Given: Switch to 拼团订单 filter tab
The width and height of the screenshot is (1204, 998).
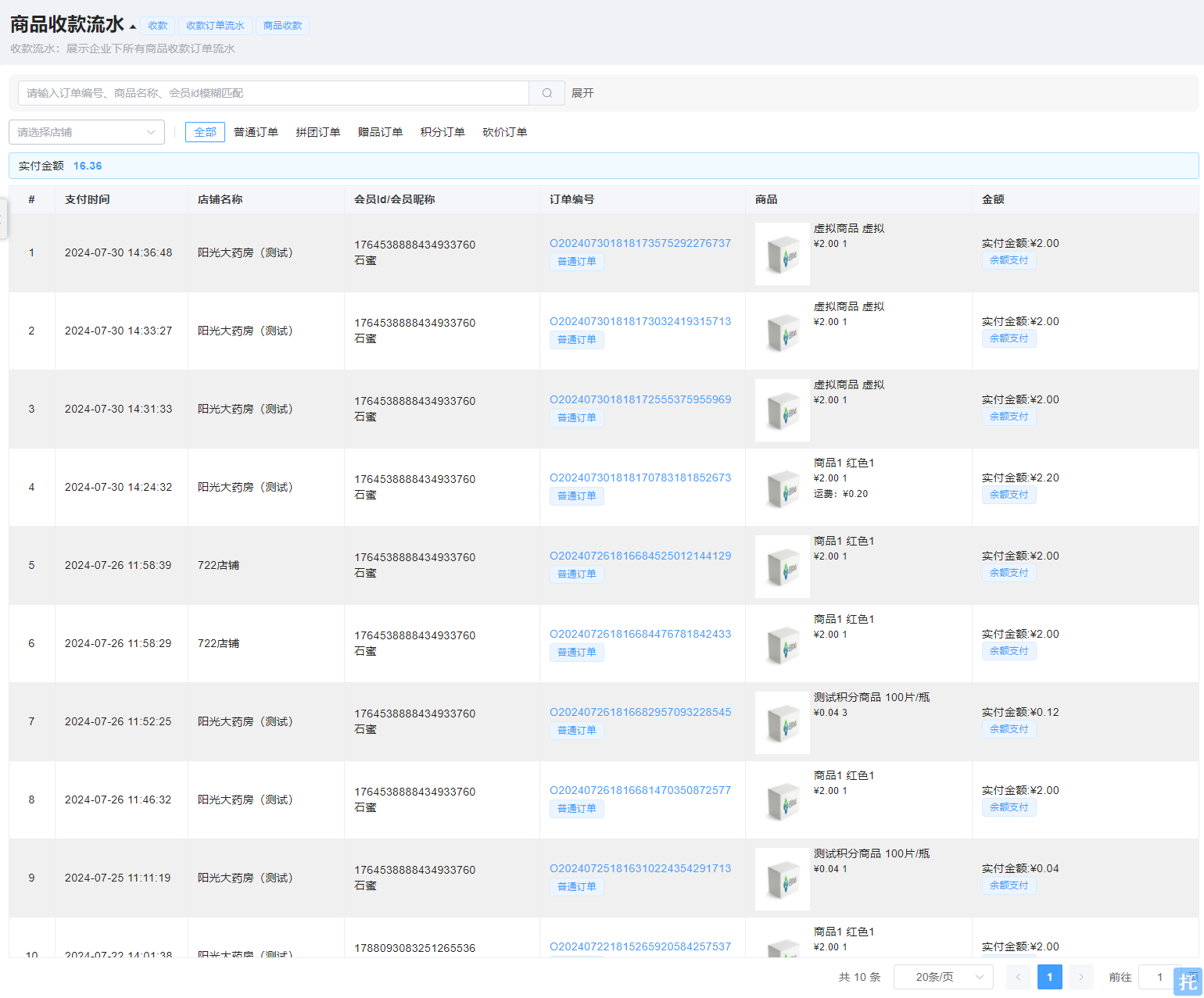Looking at the screenshot, I should (x=318, y=132).
